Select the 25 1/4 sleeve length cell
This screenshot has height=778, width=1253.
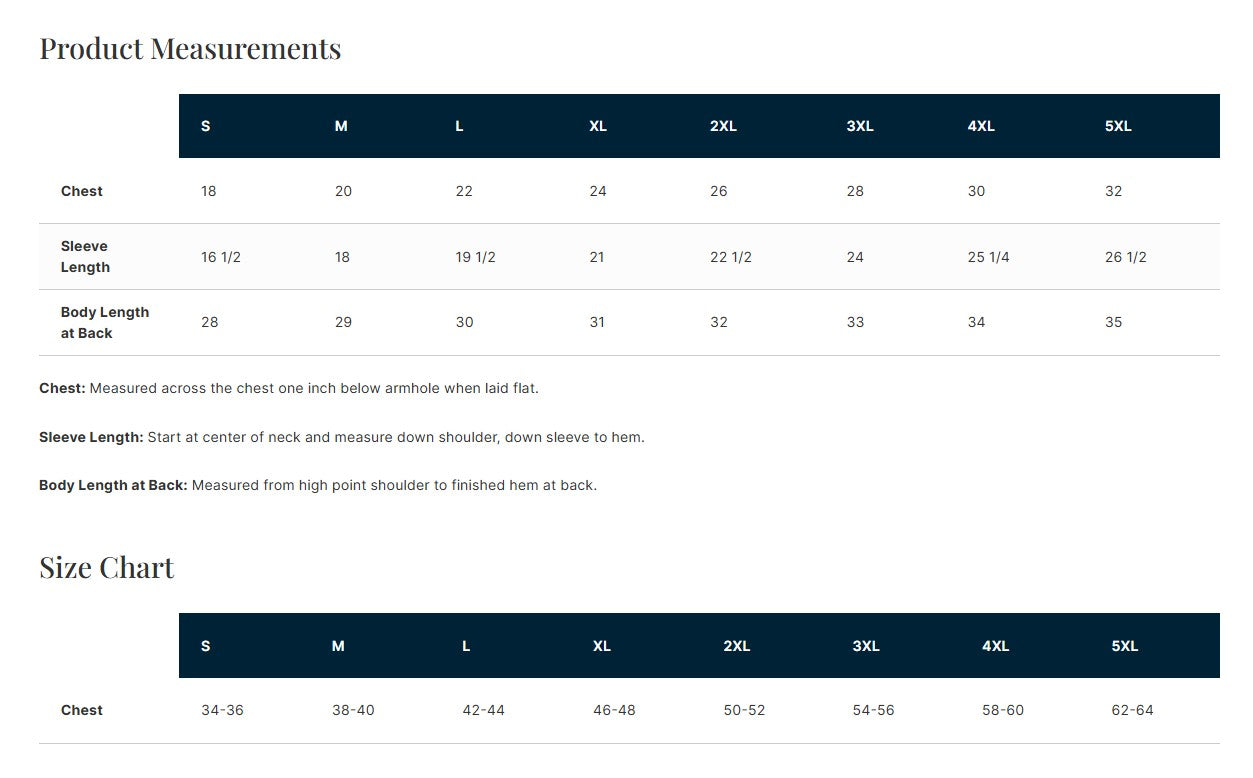coord(988,257)
